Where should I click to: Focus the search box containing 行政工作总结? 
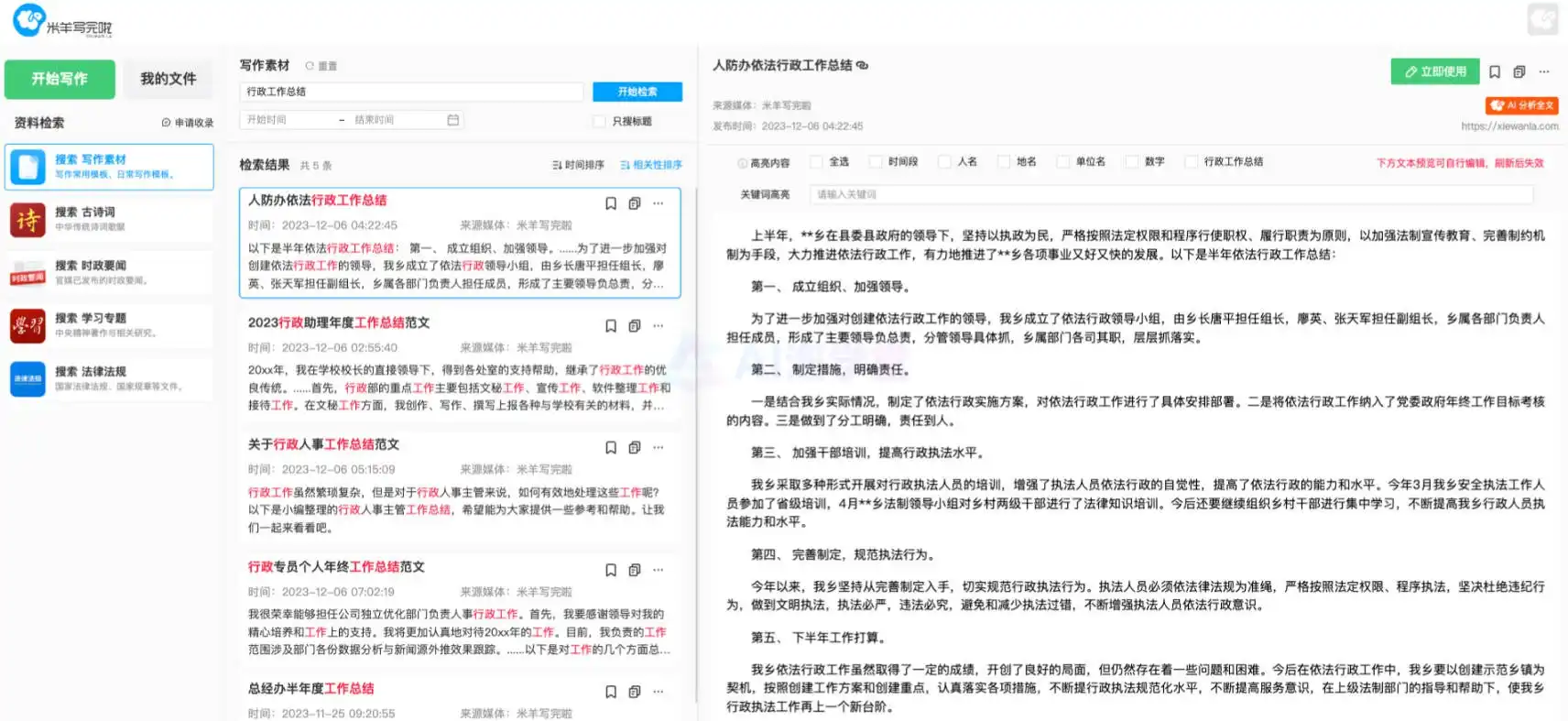411,92
